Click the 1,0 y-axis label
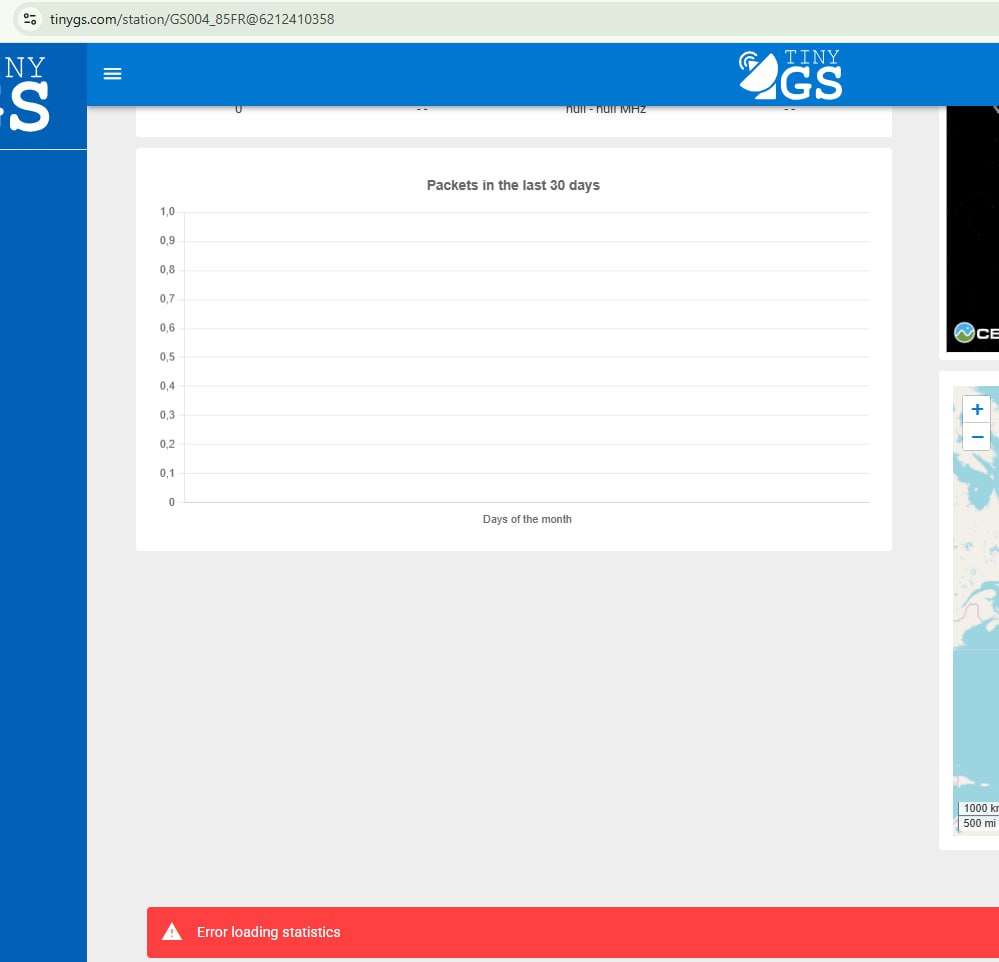Screen dimensions: 999x962 coord(167,212)
